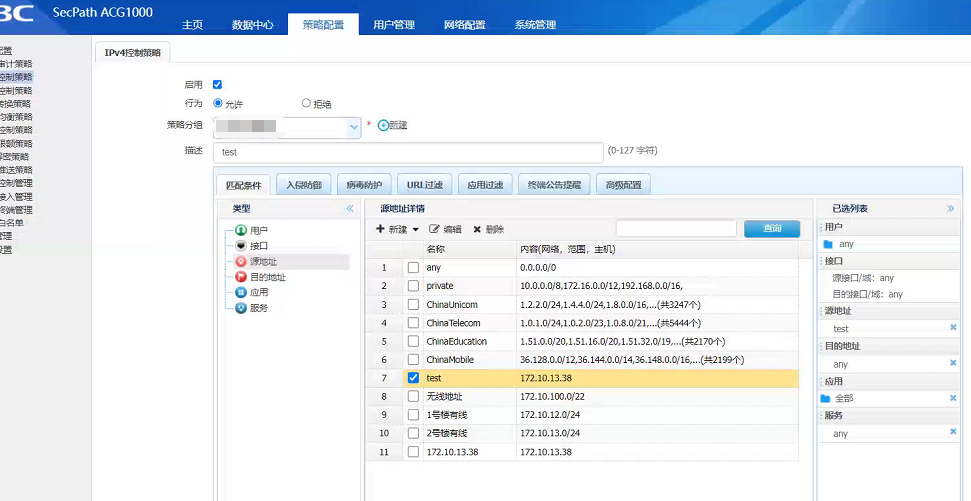Switch to the 病毒防护 tab

364,185
